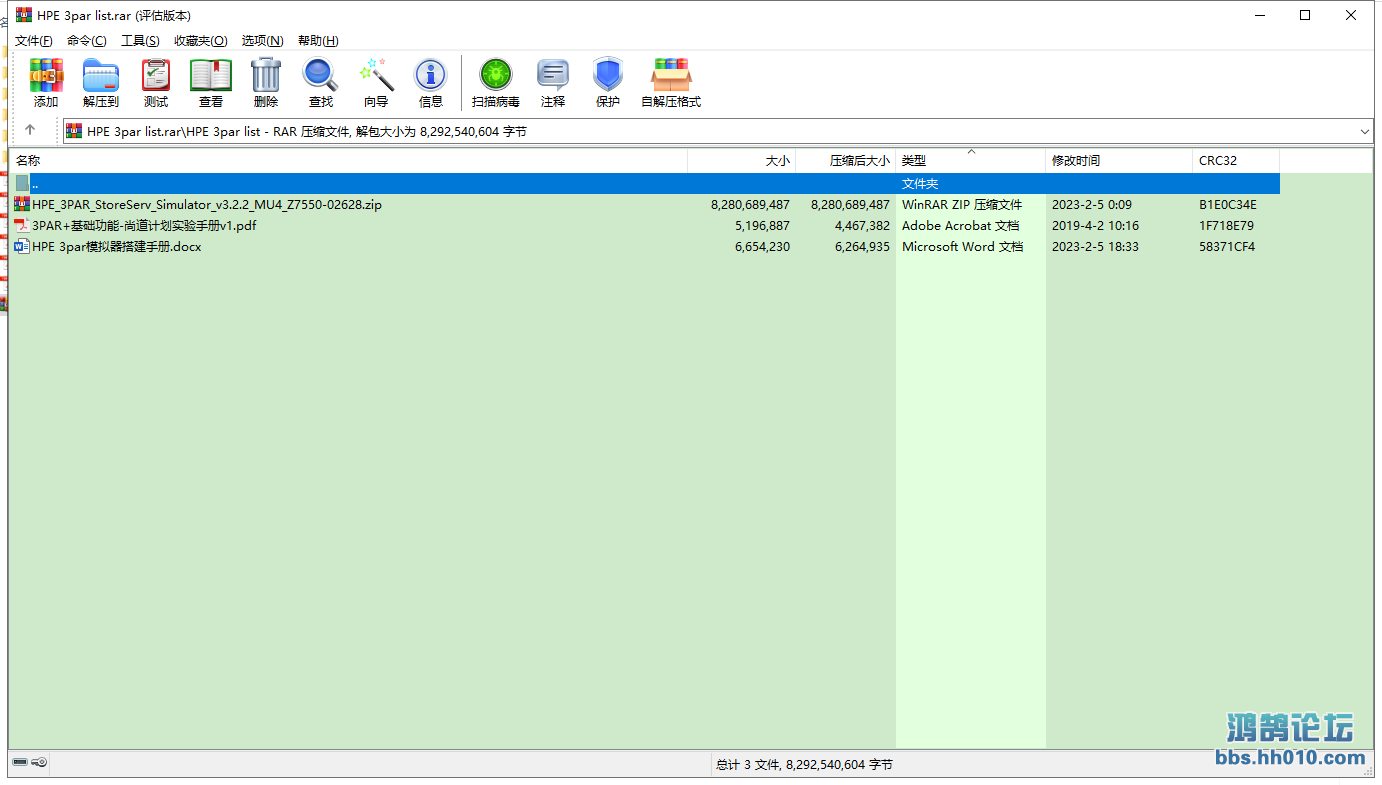Sort by CRC32 column header
Screen dimensions: 1382x785
pos(1236,160)
